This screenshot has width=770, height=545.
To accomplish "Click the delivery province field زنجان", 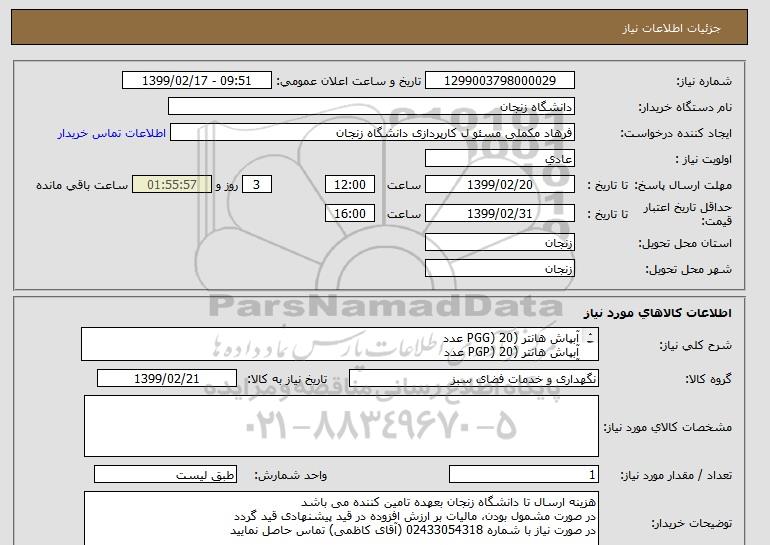I will click(499, 243).
